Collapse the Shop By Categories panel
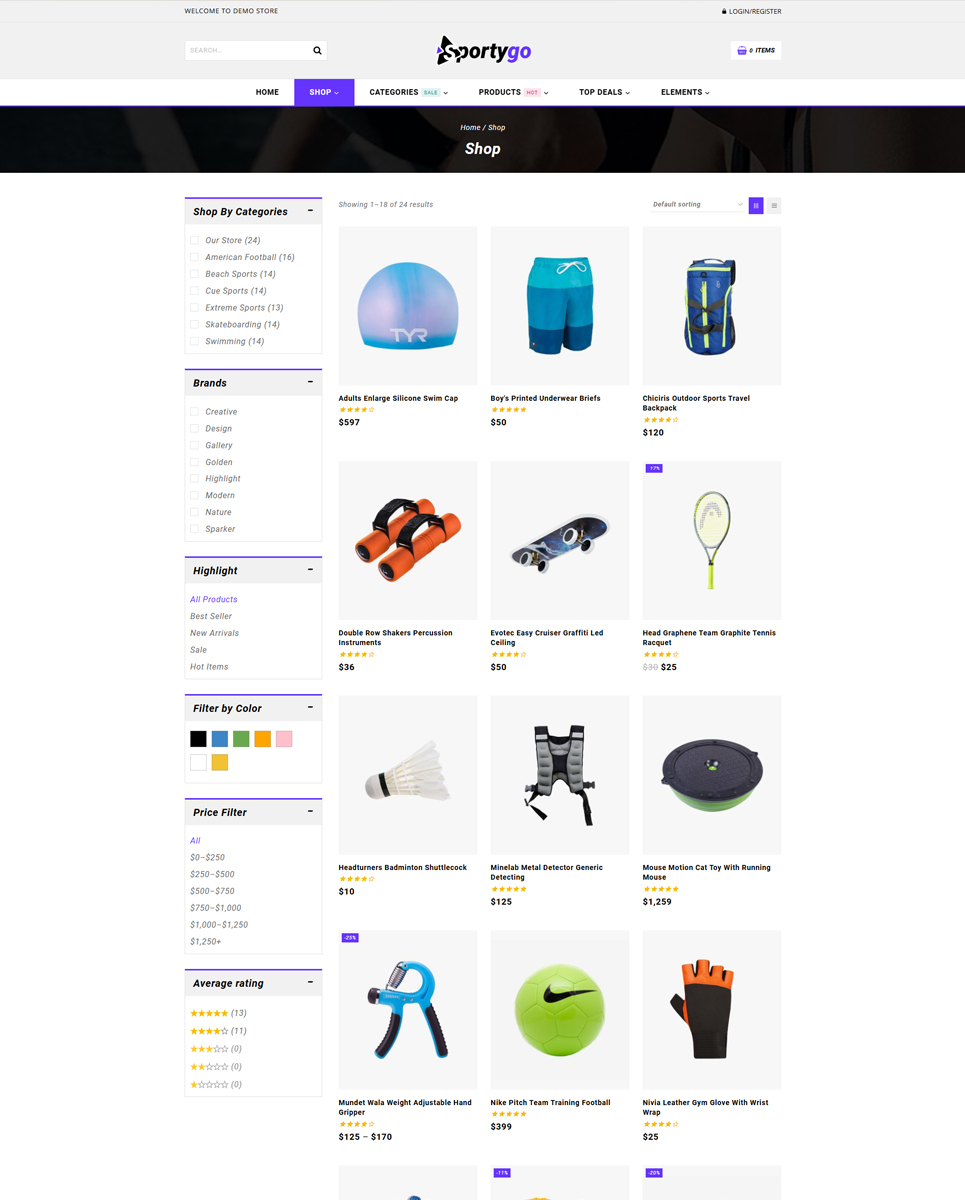This screenshot has height=1200, width=965. click(310, 211)
